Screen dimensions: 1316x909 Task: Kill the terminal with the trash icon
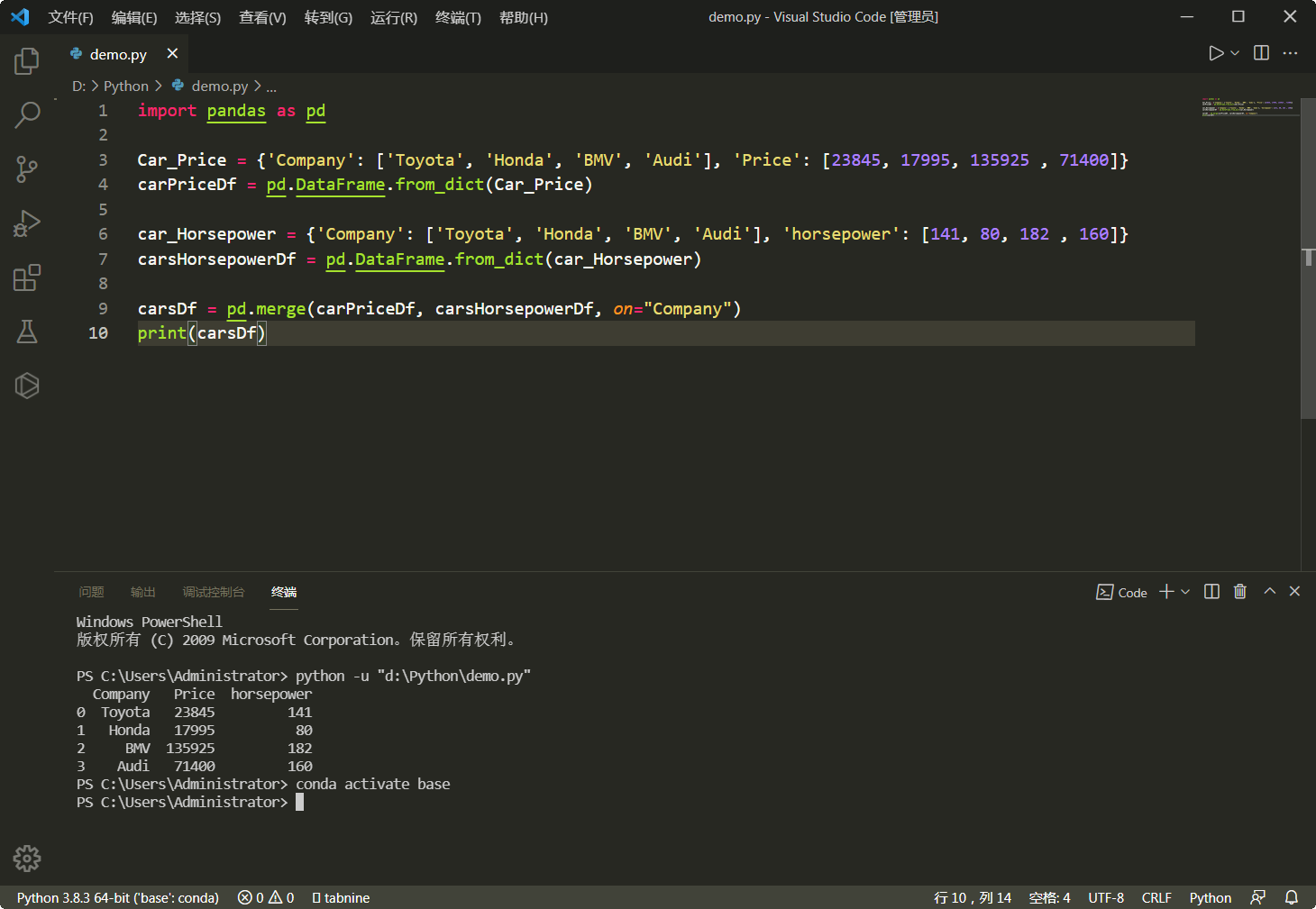click(1240, 592)
